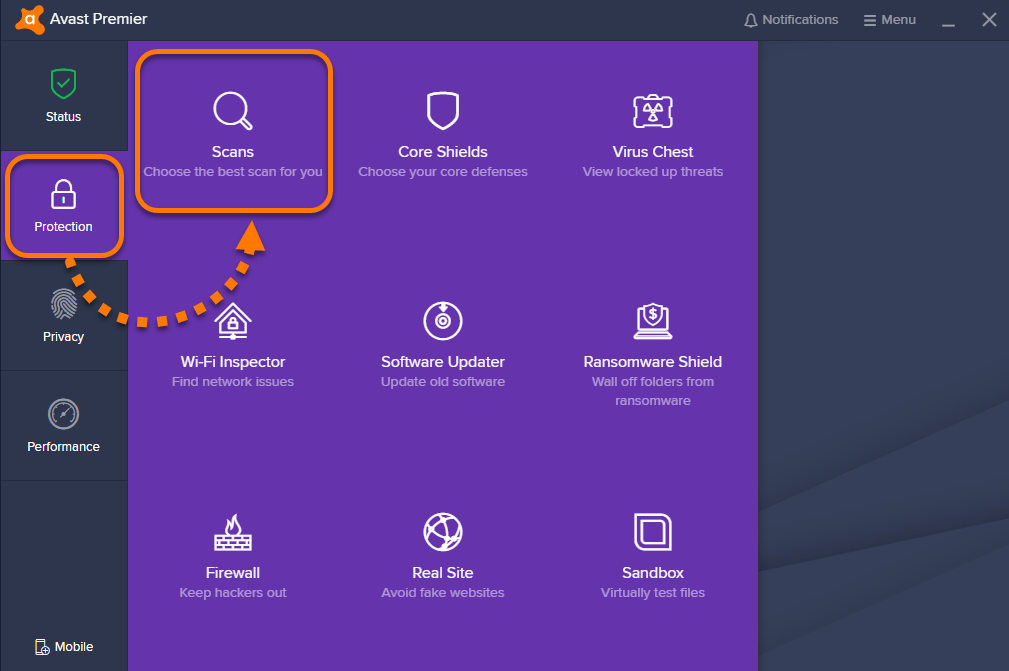Click the 'Virus Chest' title text
This screenshot has height=671, width=1009.
(x=653, y=152)
